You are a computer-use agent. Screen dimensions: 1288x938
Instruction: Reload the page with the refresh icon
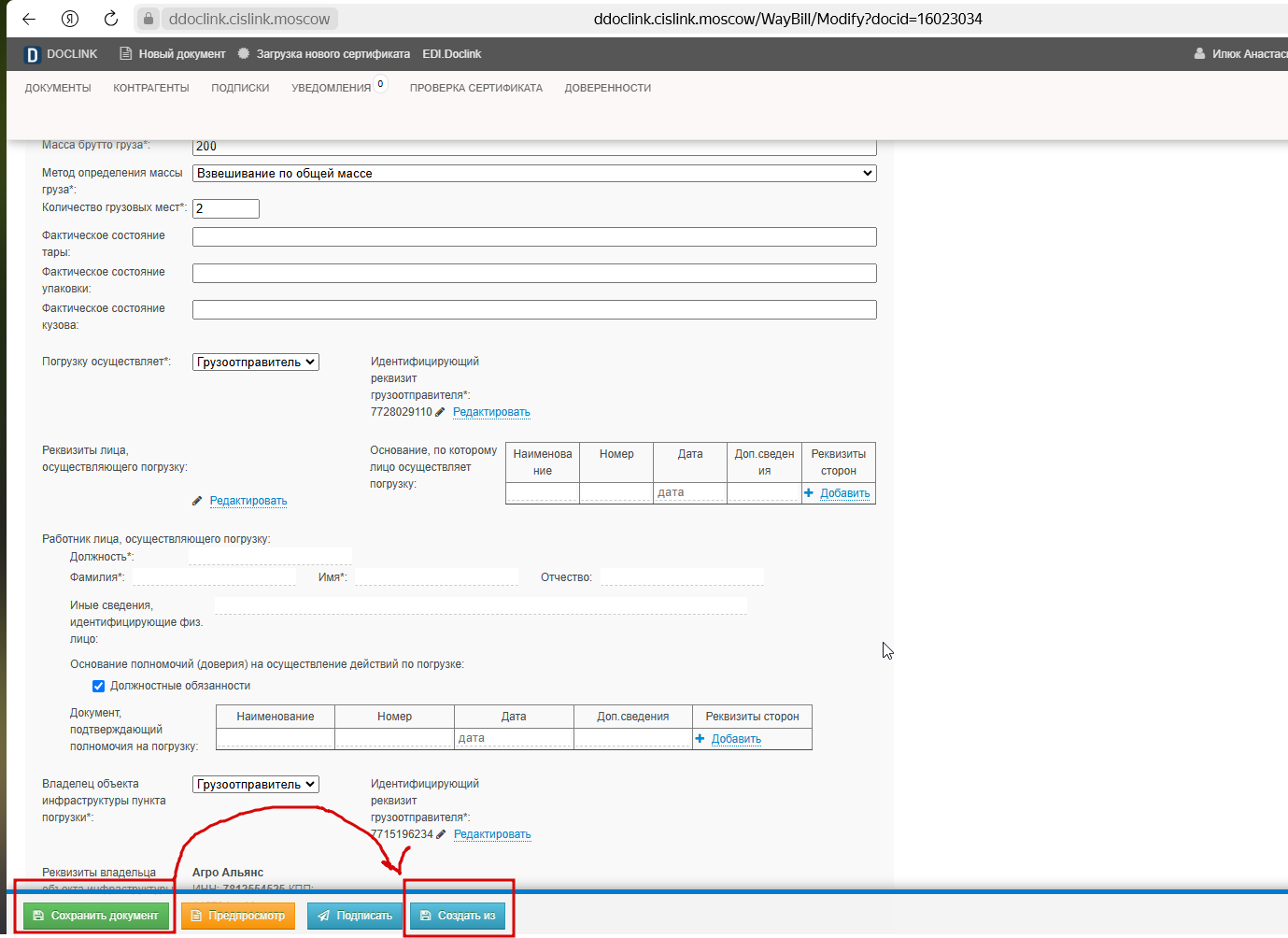[111, 19]
